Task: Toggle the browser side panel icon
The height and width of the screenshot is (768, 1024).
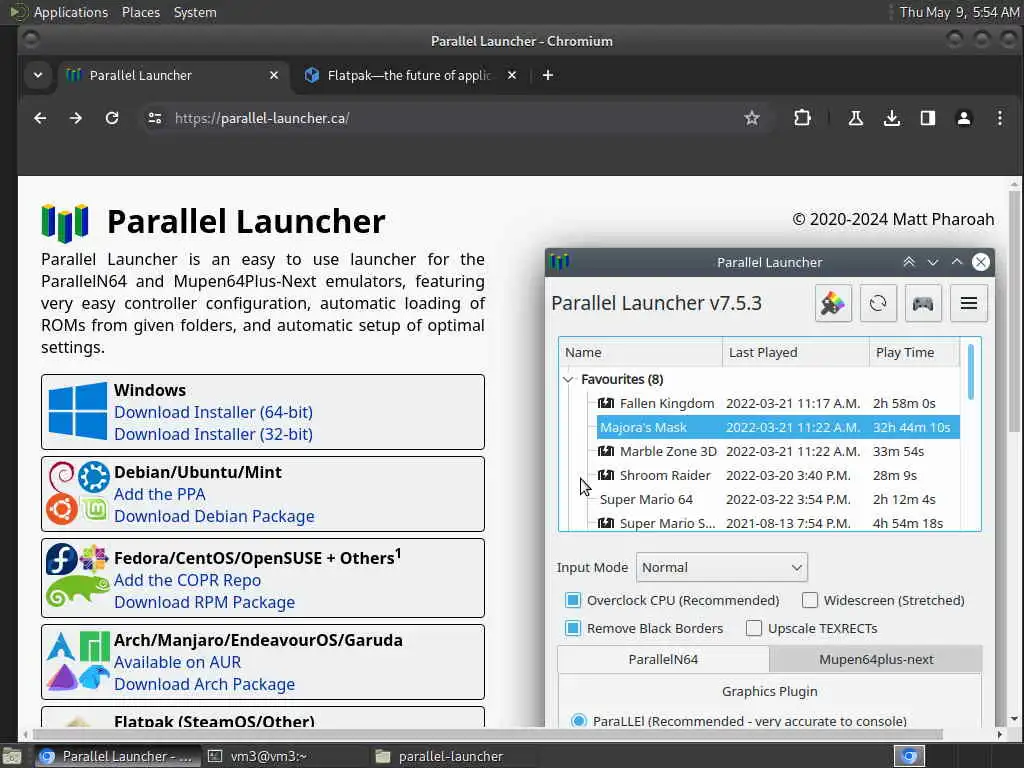Action: coord(927,118)
